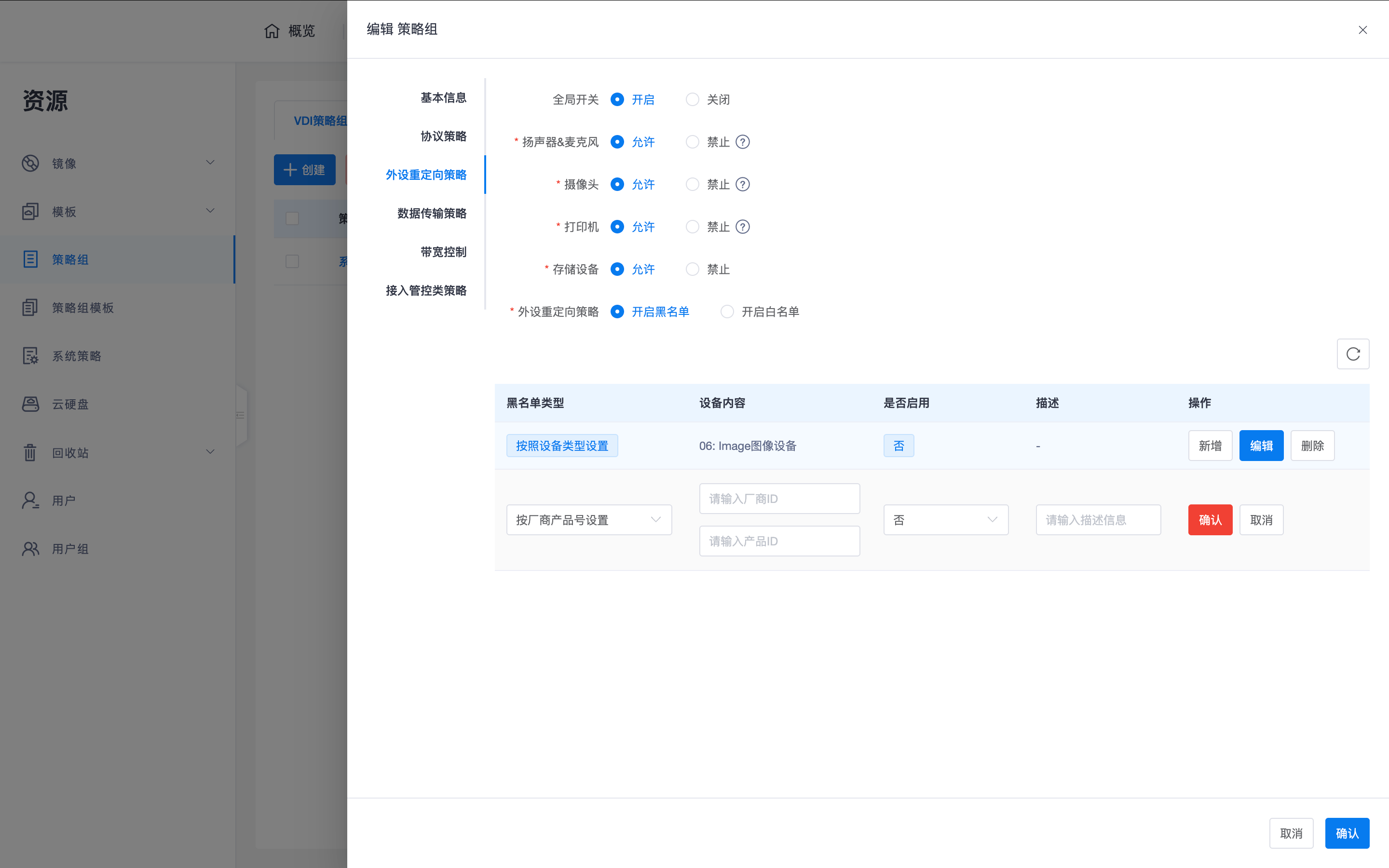Click the red 确认 row button
This screenshot has height=868, width=1389.
coord(1210,520)
